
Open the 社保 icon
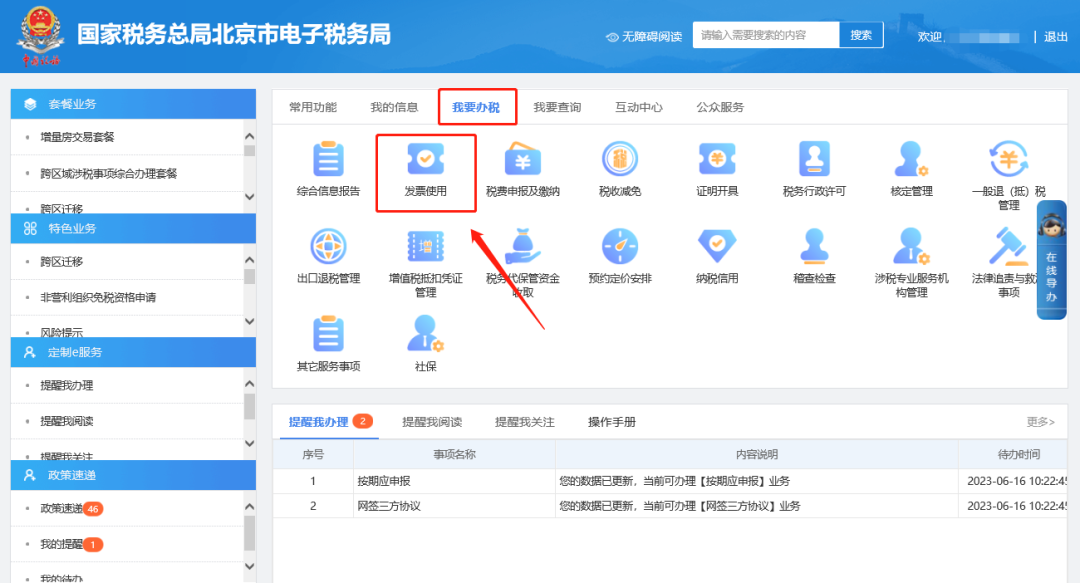coord(425,335)
